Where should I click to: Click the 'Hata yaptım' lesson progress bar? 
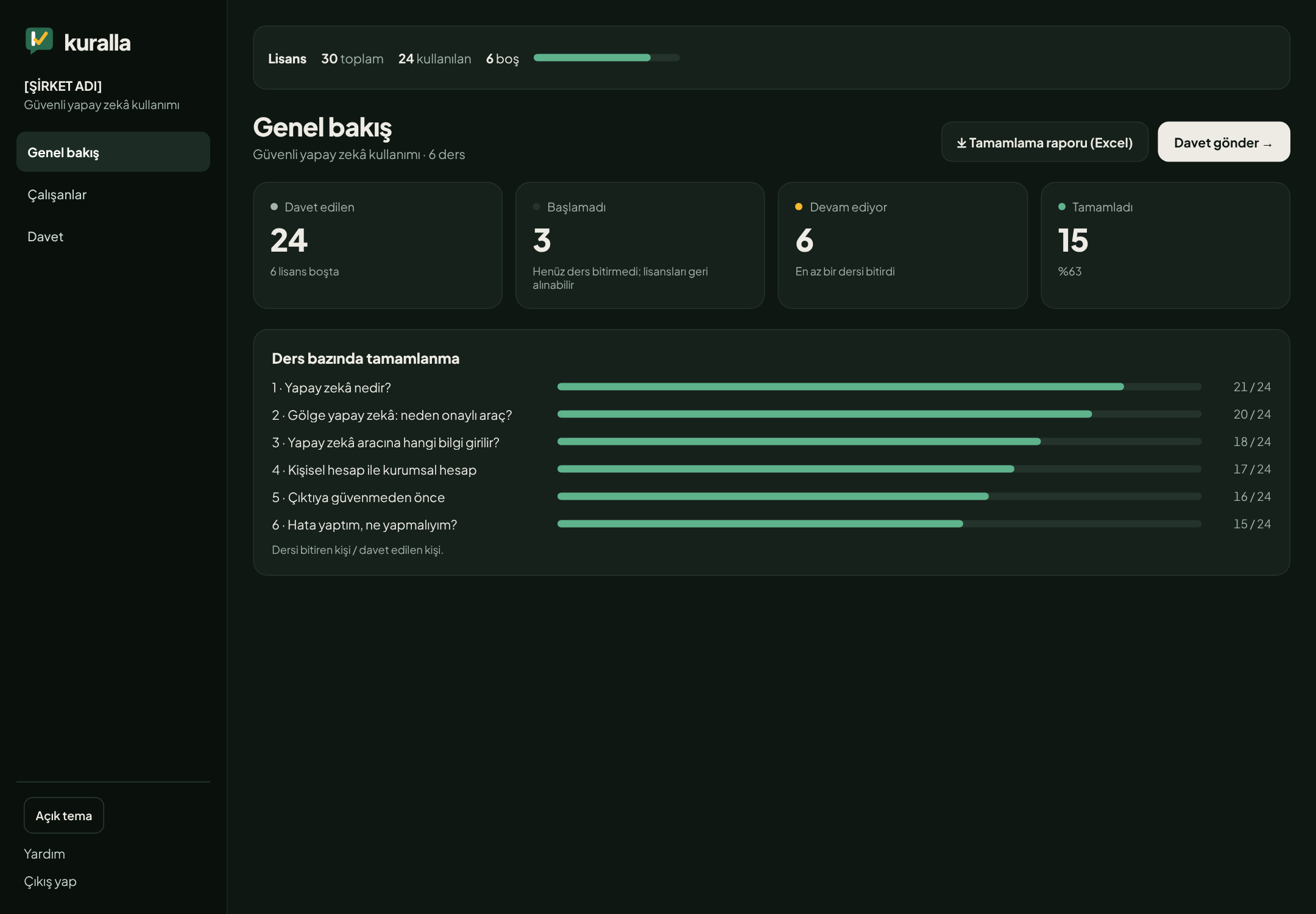[x=879, y=524]
